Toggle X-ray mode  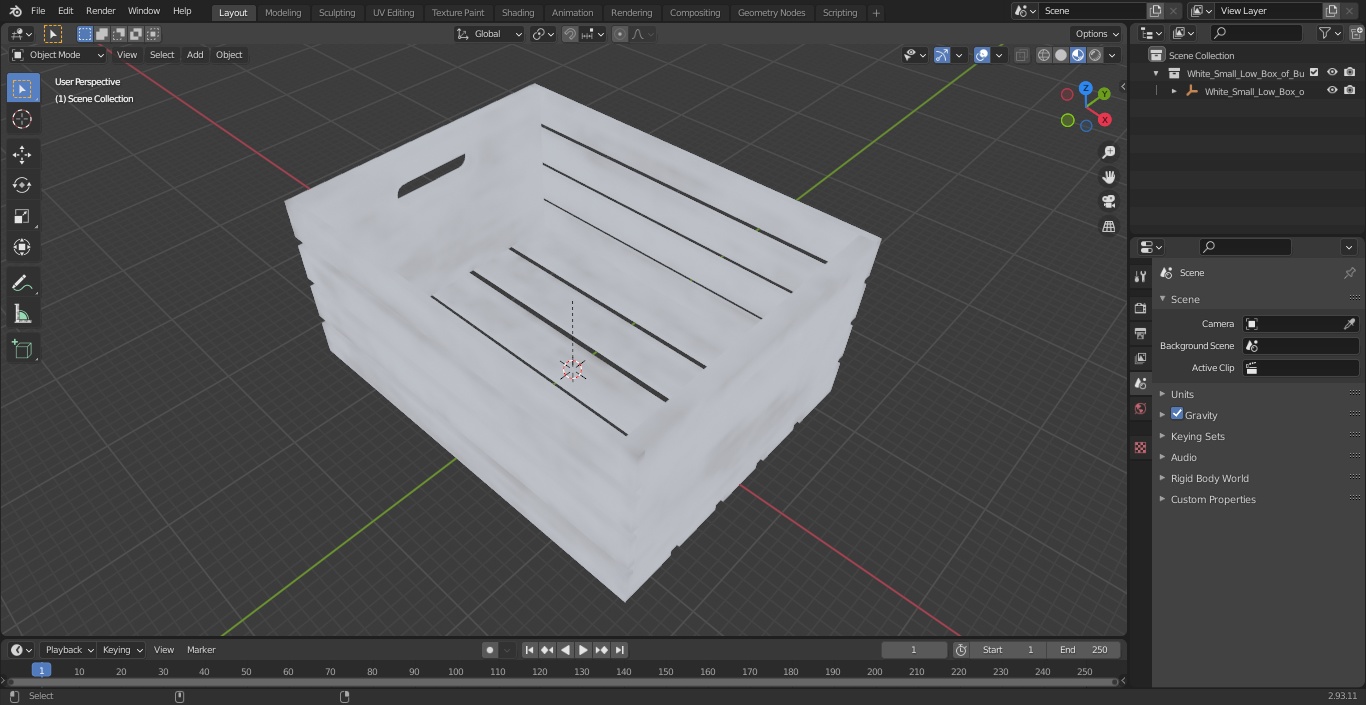tap(1021, 55)
